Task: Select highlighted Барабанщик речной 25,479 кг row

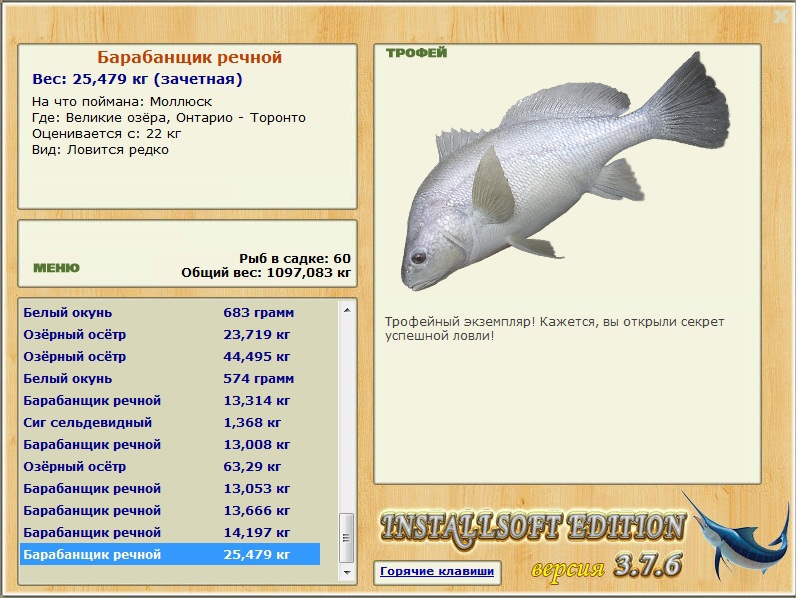Action: [x=170, y=554]
